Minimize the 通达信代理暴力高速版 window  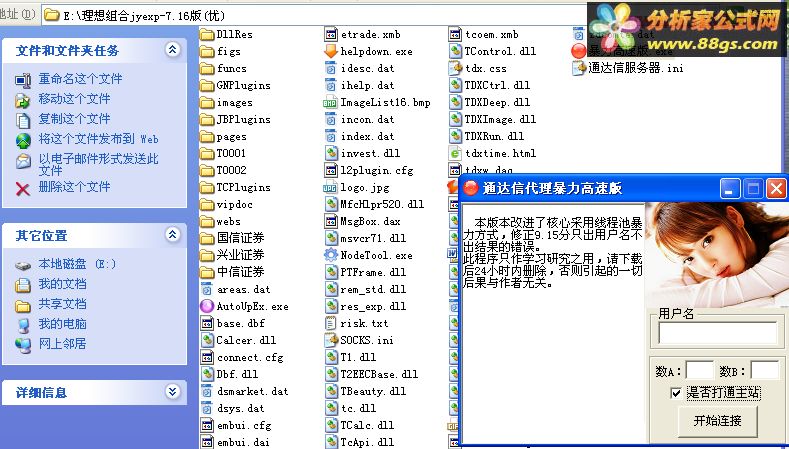tap(730, 189)
